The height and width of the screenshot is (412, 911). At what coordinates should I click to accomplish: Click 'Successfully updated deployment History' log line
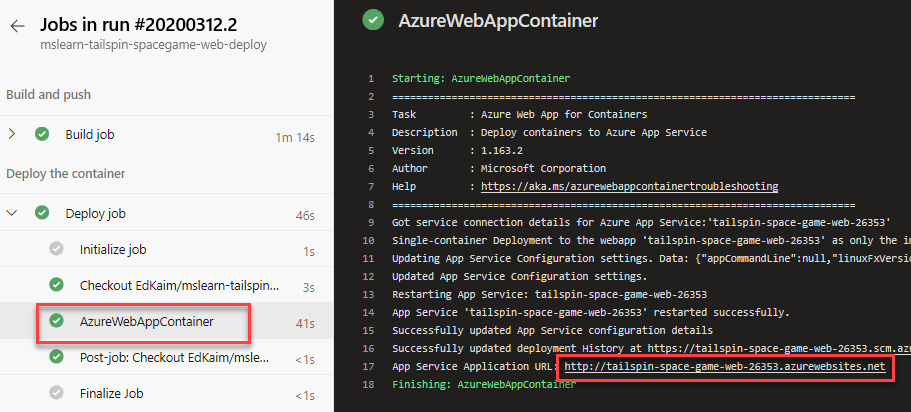pyautogui.click(x=651, y=349)
